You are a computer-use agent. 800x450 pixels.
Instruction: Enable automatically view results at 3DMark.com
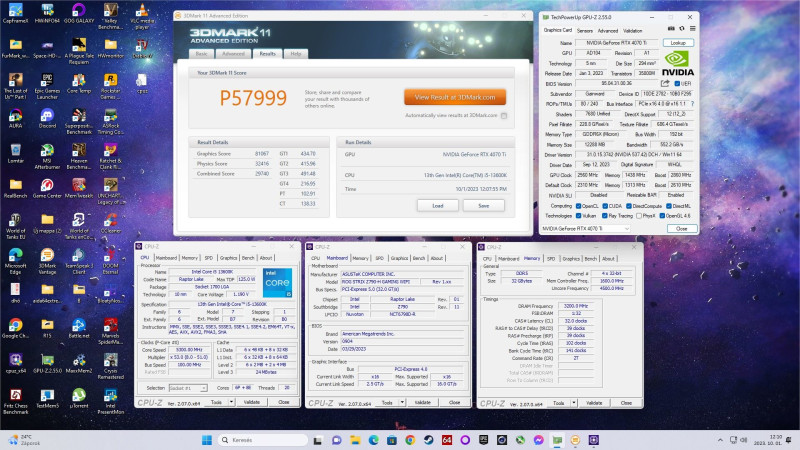point(504,116)
